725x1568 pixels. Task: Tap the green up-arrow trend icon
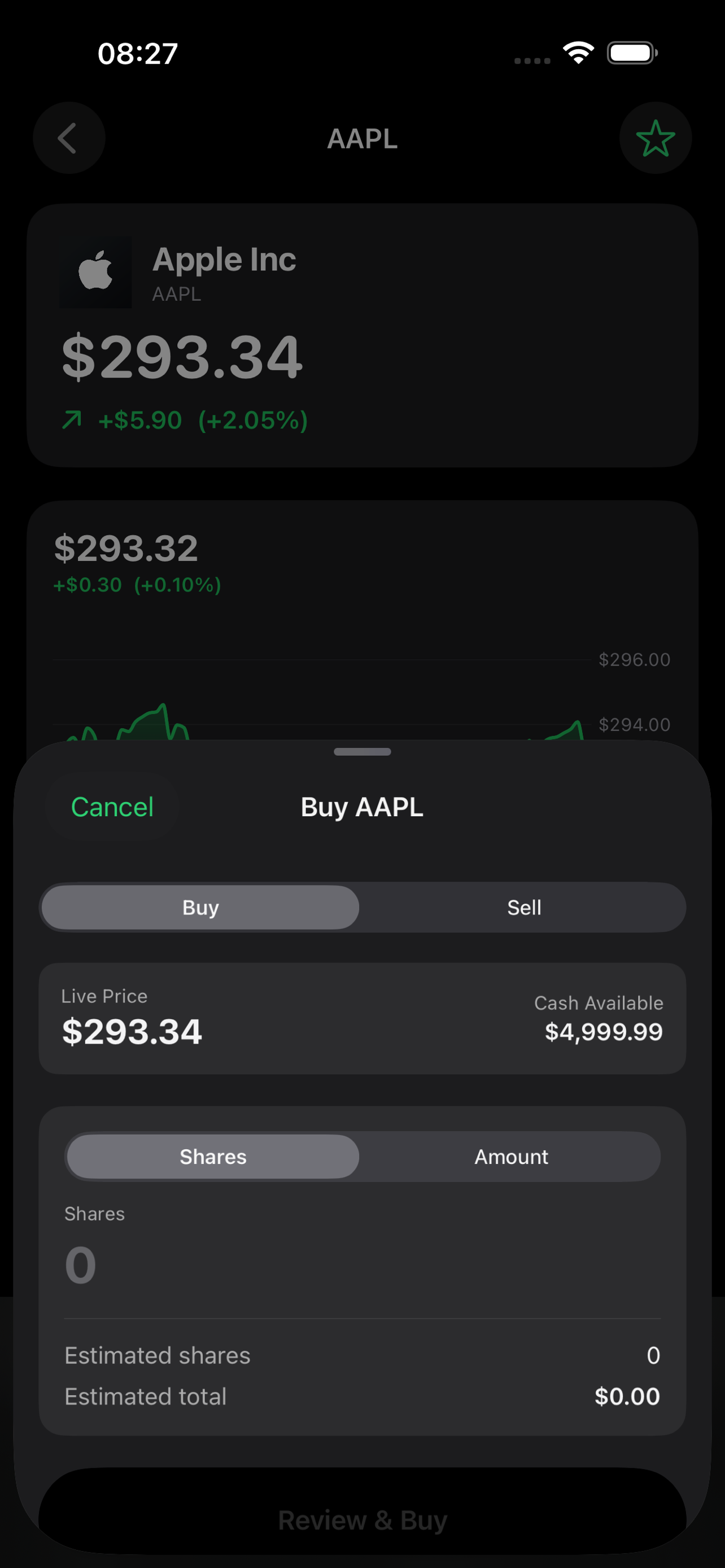click(x=72, y=420)
